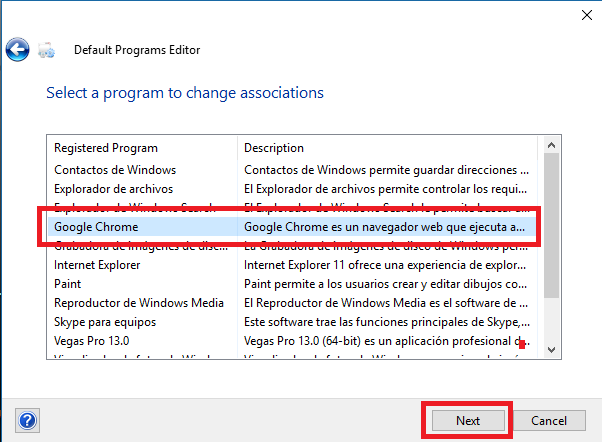Click the El Reproductor de Windows Media description
Image resolution: width=602 pixels, height=442 pixels.
pos(386,303)
